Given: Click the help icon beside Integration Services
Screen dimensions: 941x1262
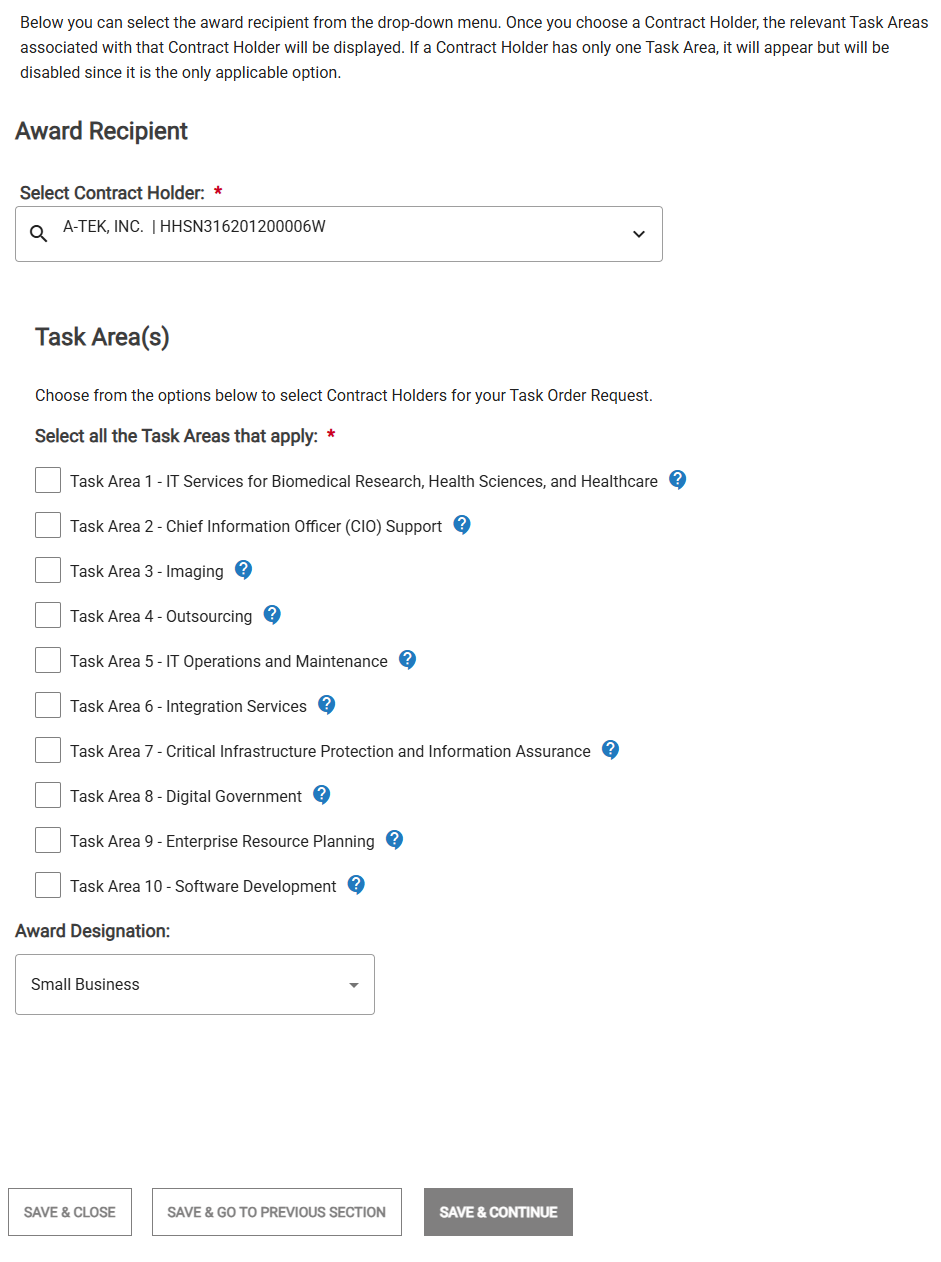Looking at the screenshot, I should pyautogui.click(x=326, y=705).
